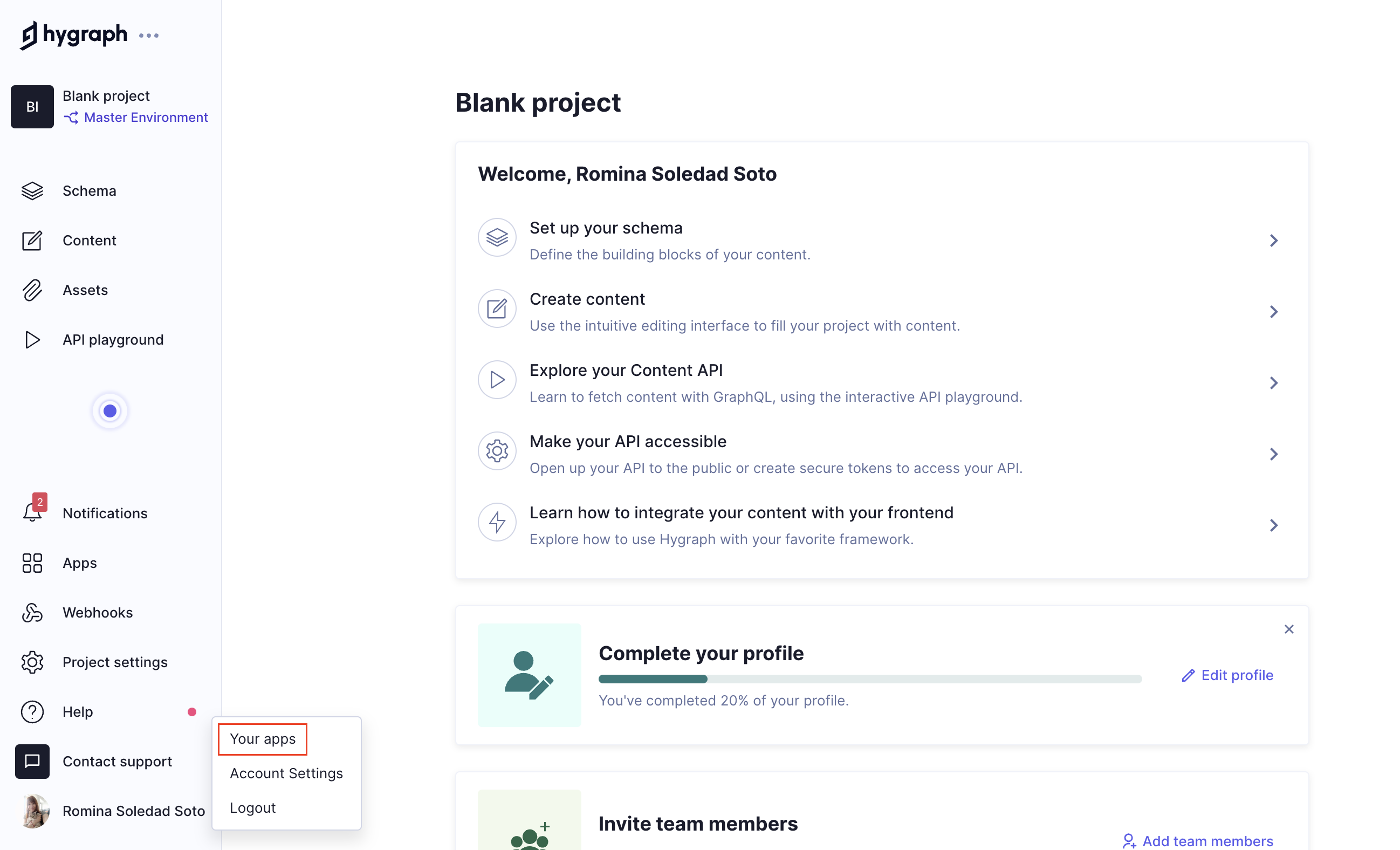The image size is (1400, 850).
Task: Launch the API playground play icon
Action: [32, 340]
